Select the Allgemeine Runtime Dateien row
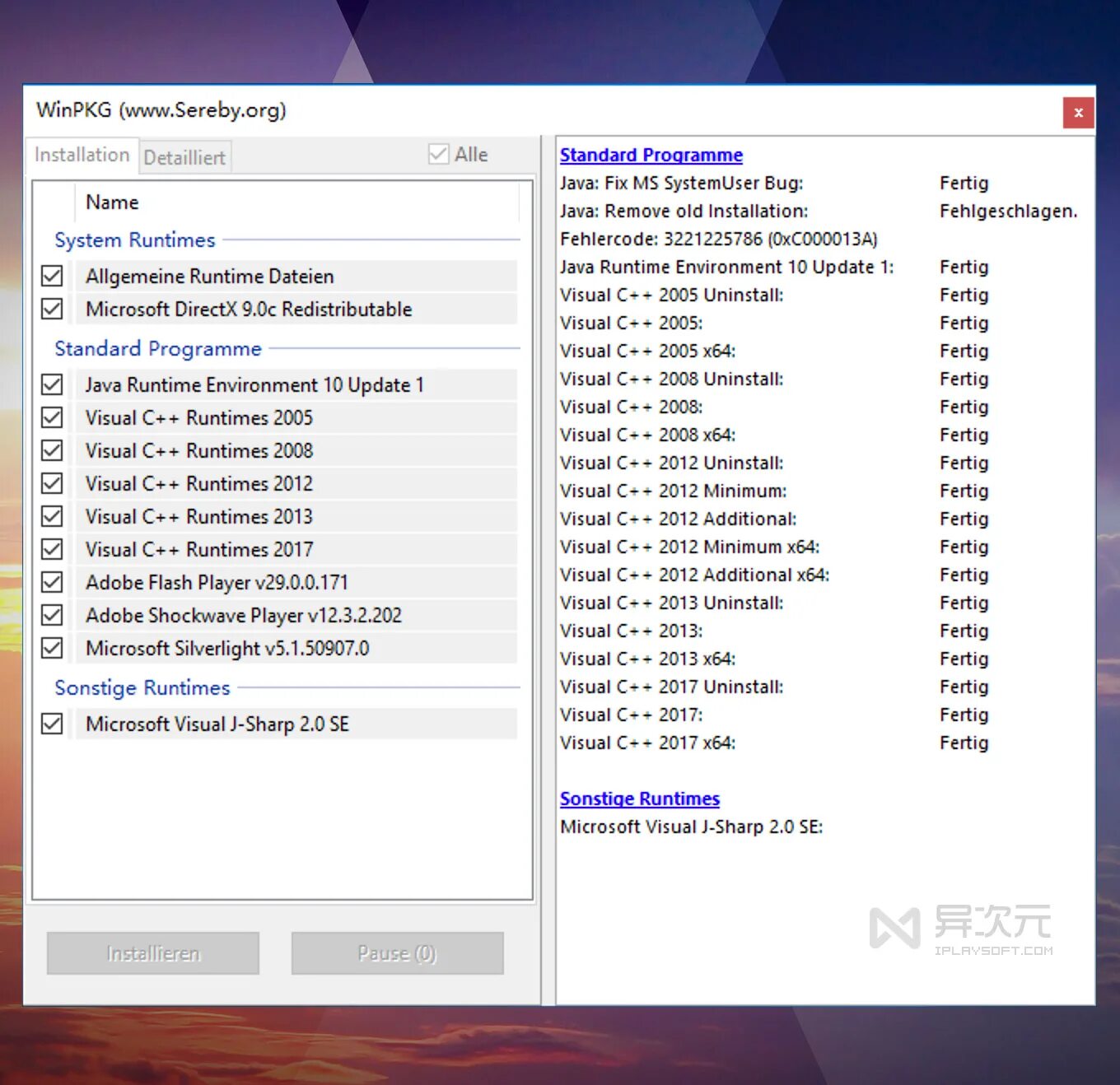 point(296,276)
